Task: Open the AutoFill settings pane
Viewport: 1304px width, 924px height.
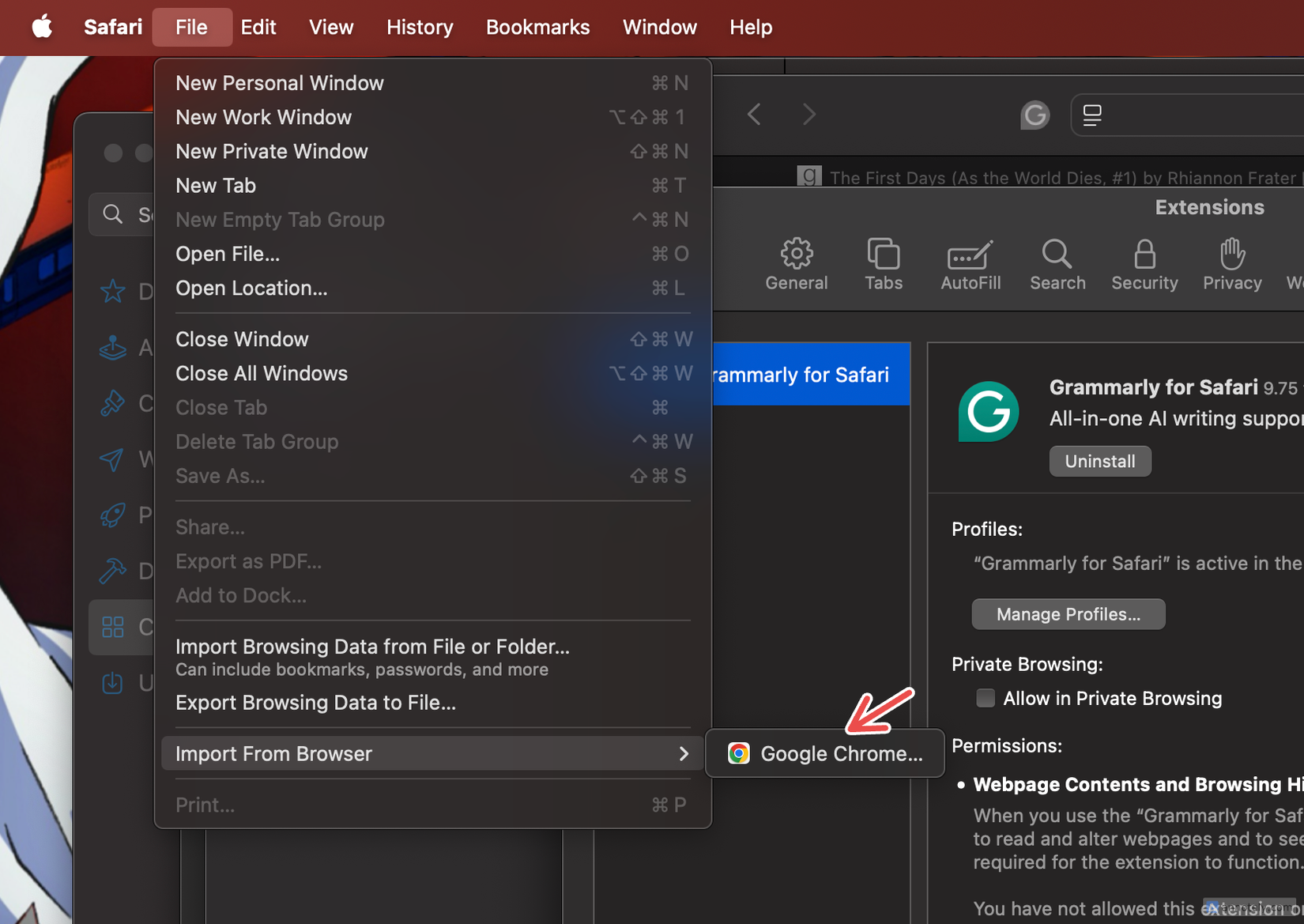Action: [x=970, y=265]
